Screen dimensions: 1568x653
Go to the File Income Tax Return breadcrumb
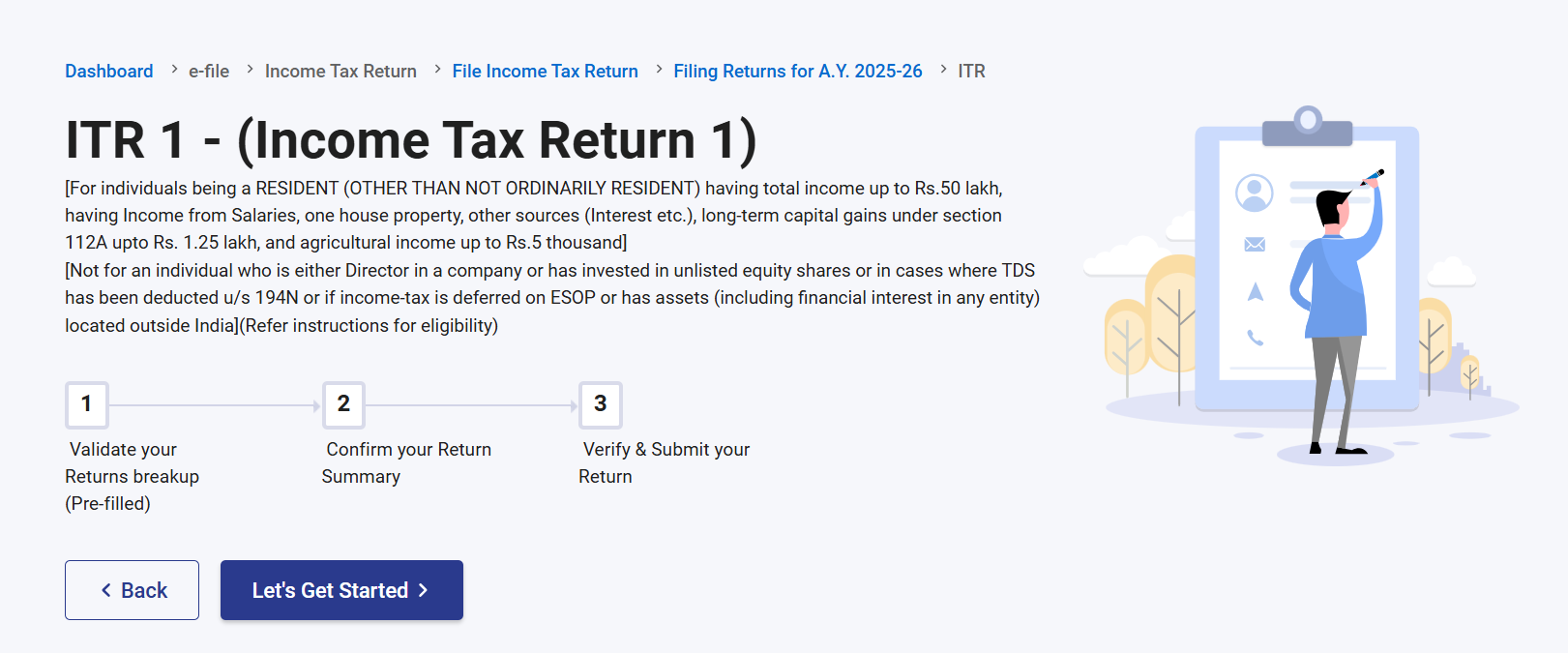point(545,72)
